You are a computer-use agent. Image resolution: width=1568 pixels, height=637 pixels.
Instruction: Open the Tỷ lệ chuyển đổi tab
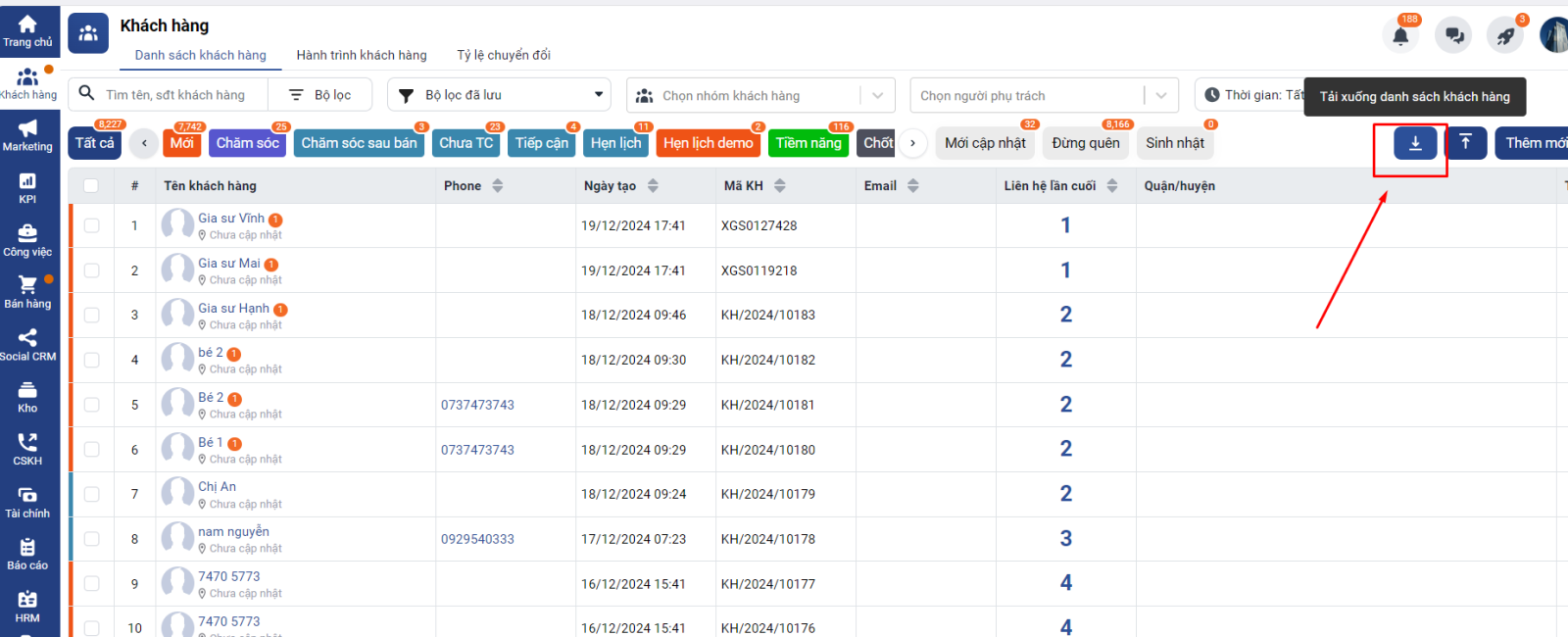504,55
